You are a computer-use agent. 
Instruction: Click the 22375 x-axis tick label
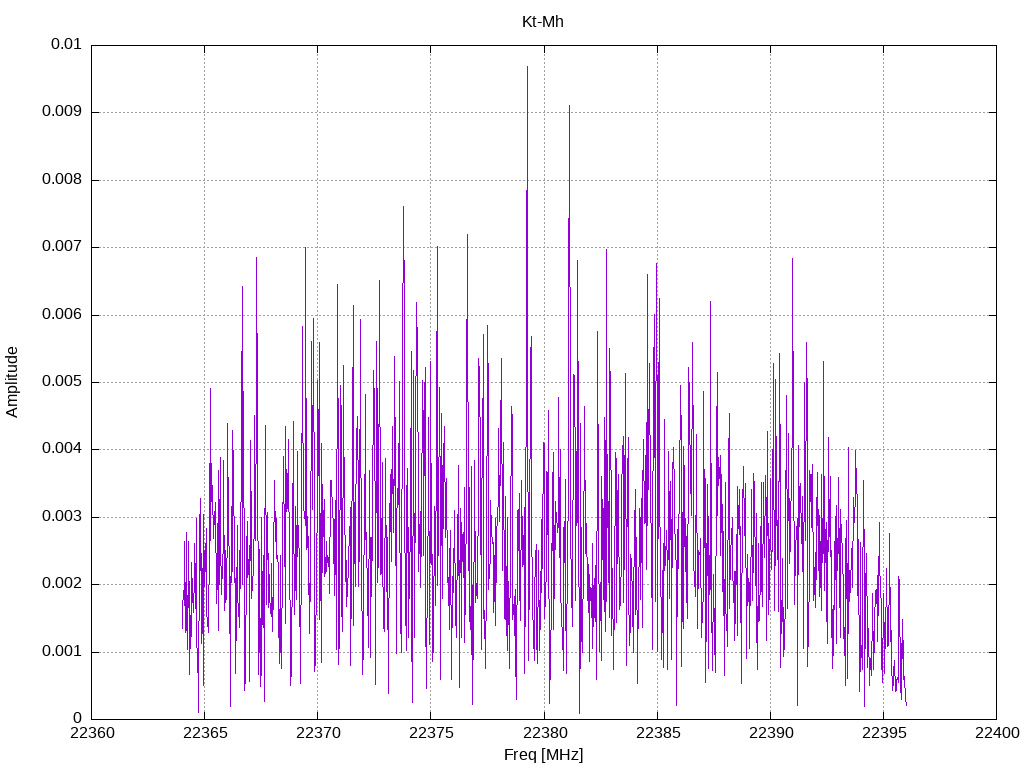431,733
